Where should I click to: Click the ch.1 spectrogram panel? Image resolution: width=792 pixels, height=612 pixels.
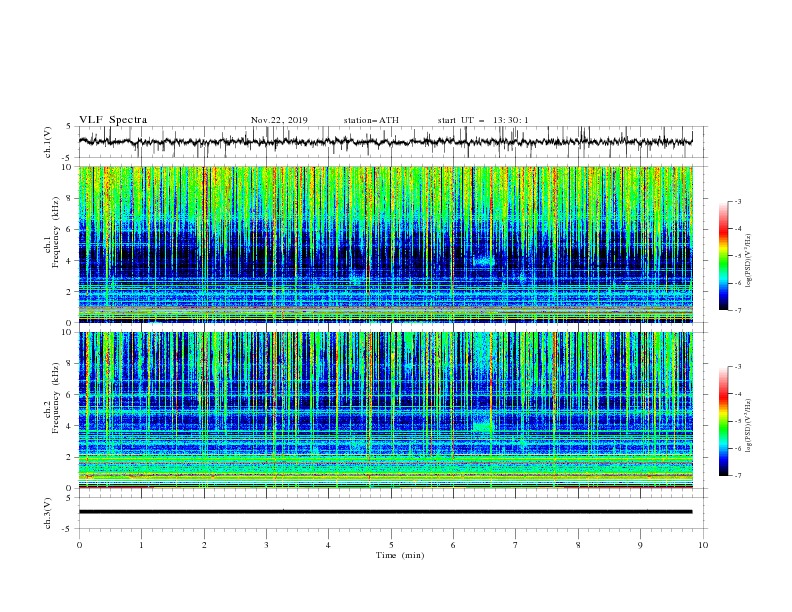click(385, 244)
